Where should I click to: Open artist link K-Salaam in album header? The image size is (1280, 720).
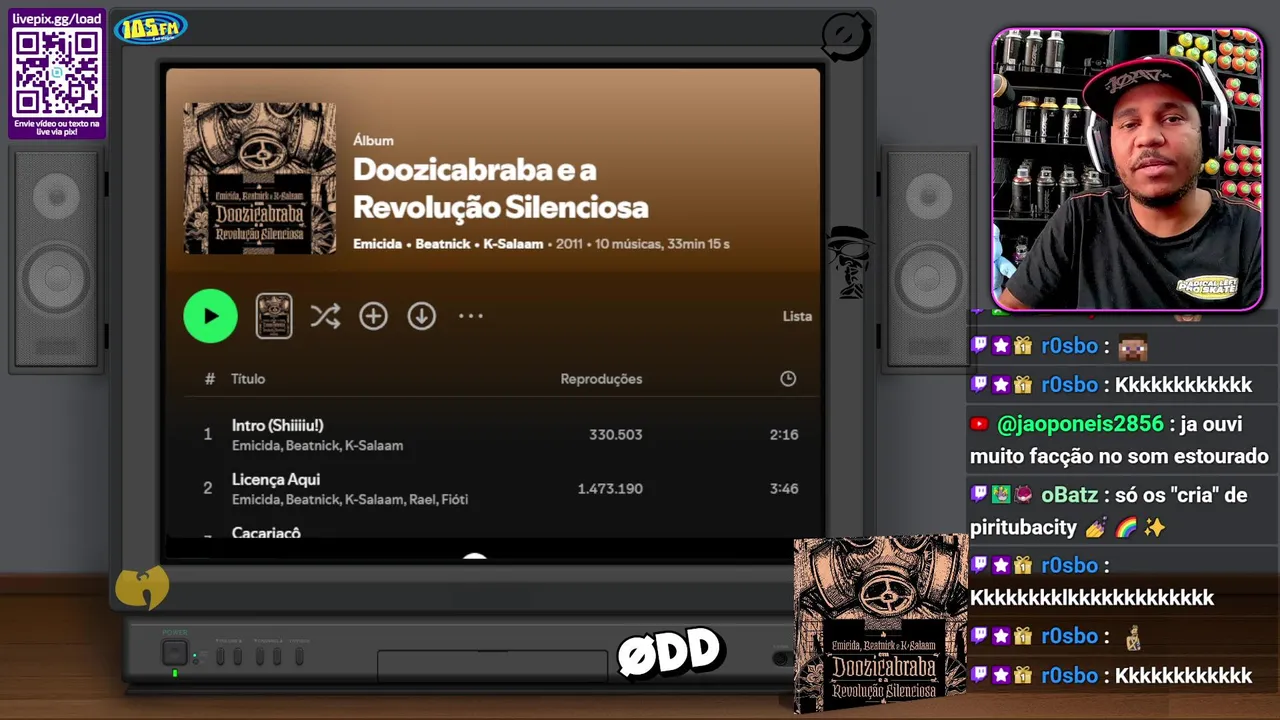pos(513,244)
